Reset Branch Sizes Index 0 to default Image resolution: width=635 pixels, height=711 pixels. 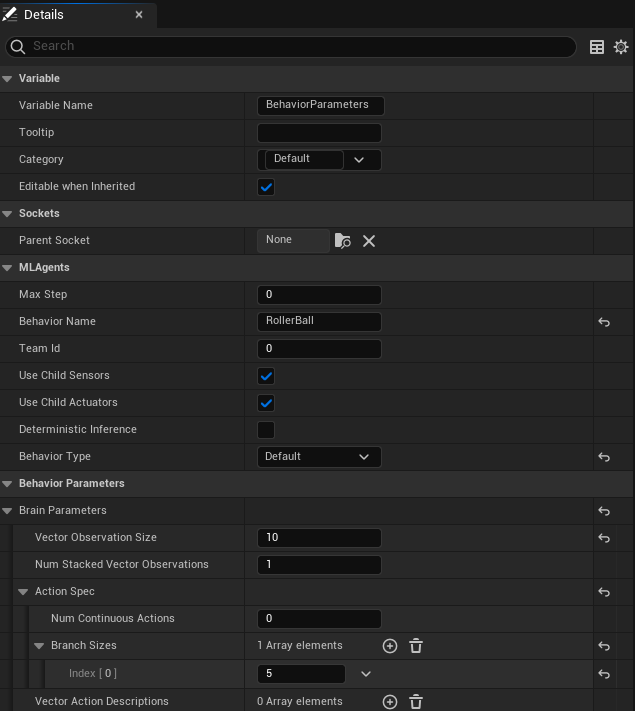click(604, 674)
